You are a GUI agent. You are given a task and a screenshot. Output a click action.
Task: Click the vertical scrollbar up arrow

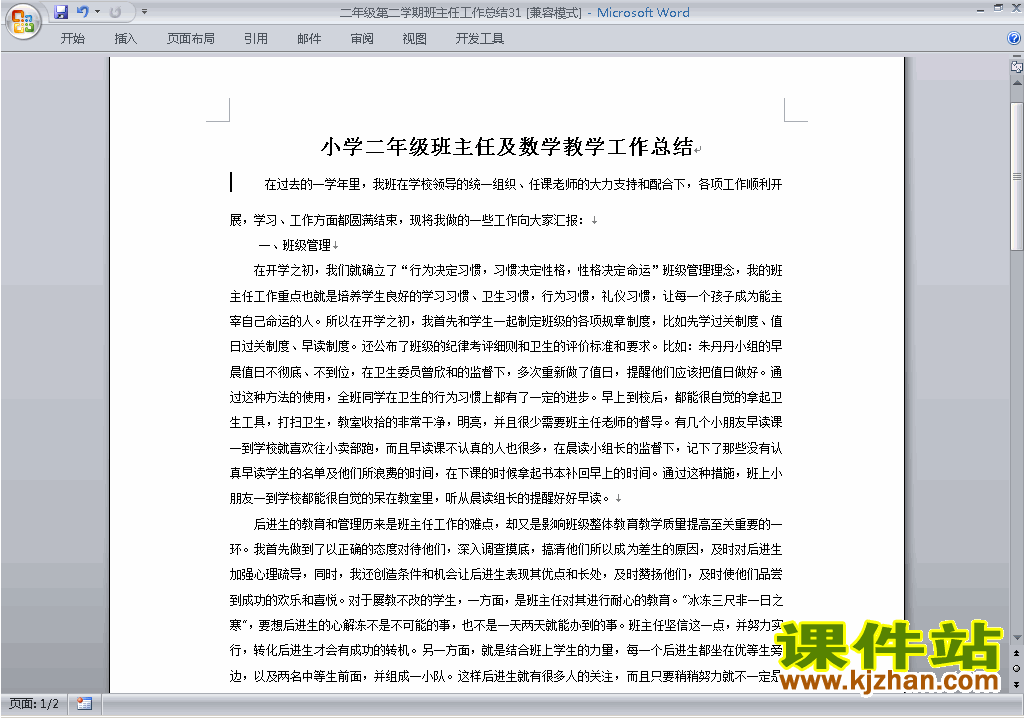(1017, 83)
